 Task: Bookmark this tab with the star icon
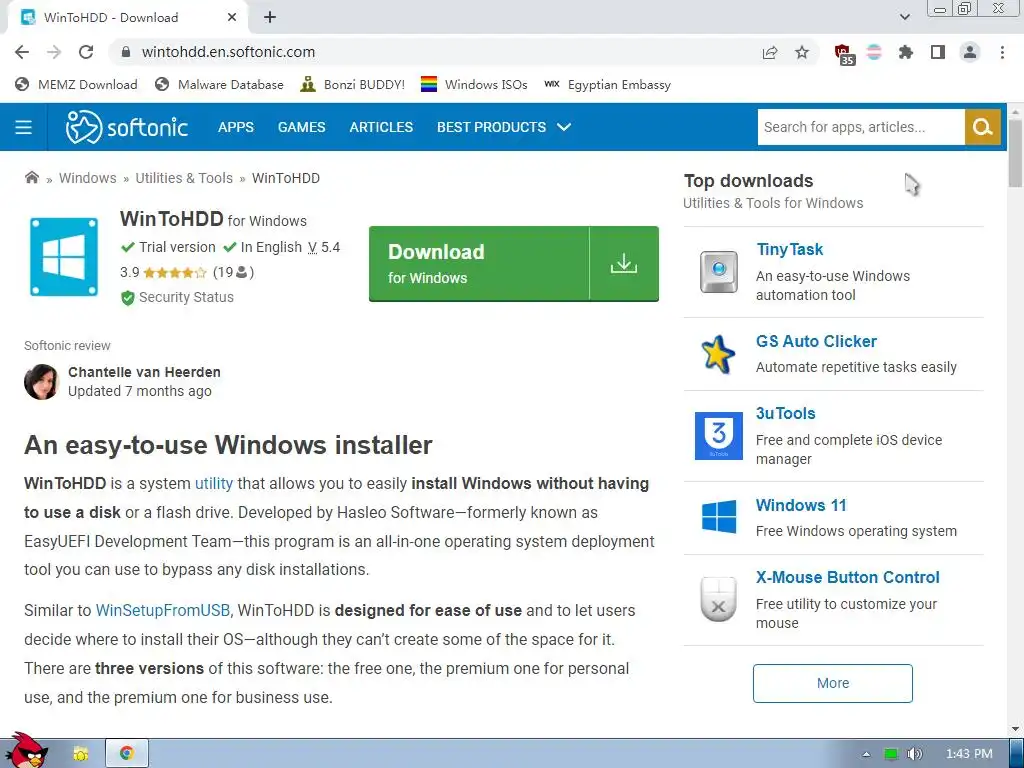click(x=802, y=52)
